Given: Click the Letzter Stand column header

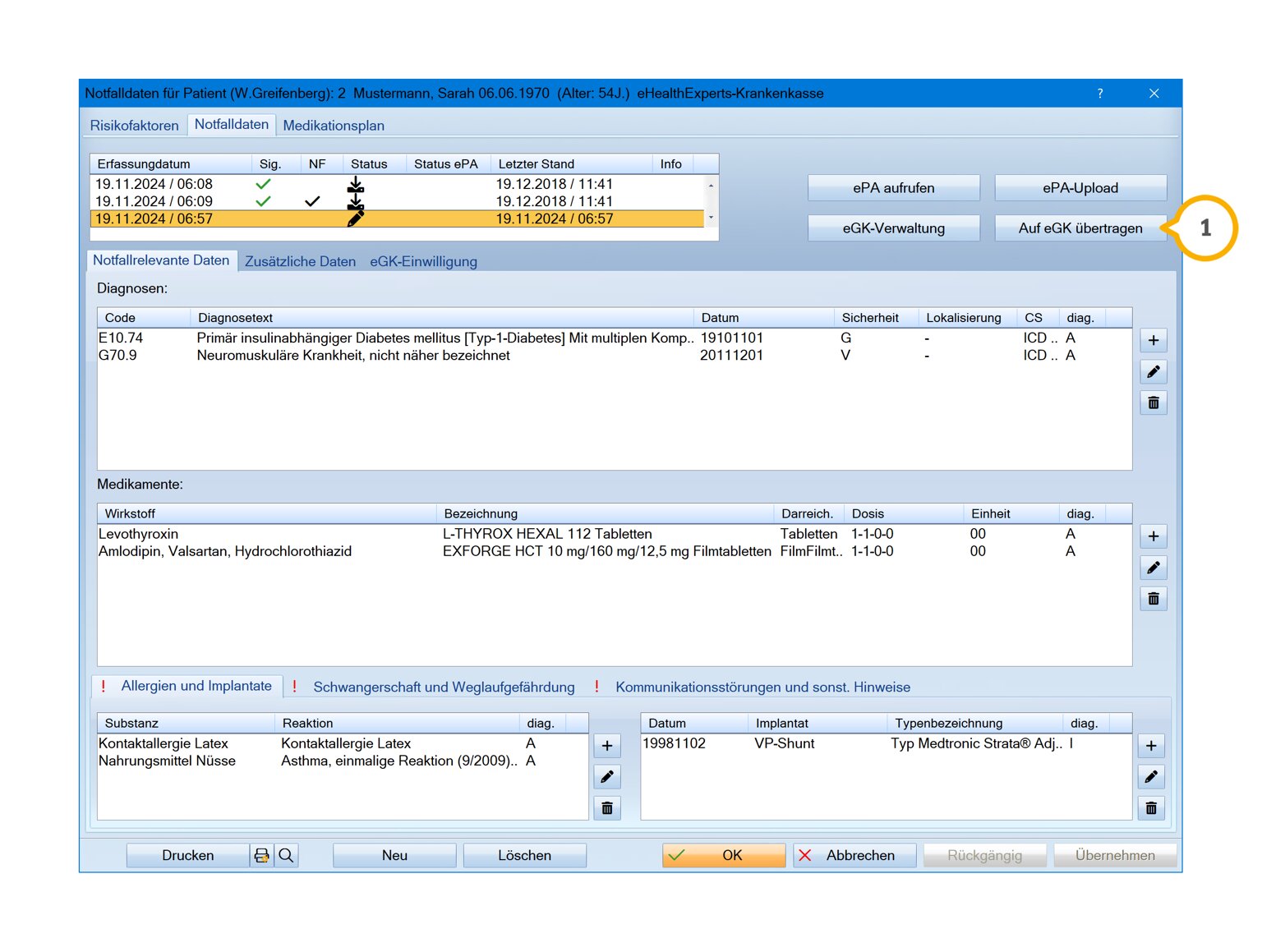Looking at the screenshot, I should coord(571,164).
